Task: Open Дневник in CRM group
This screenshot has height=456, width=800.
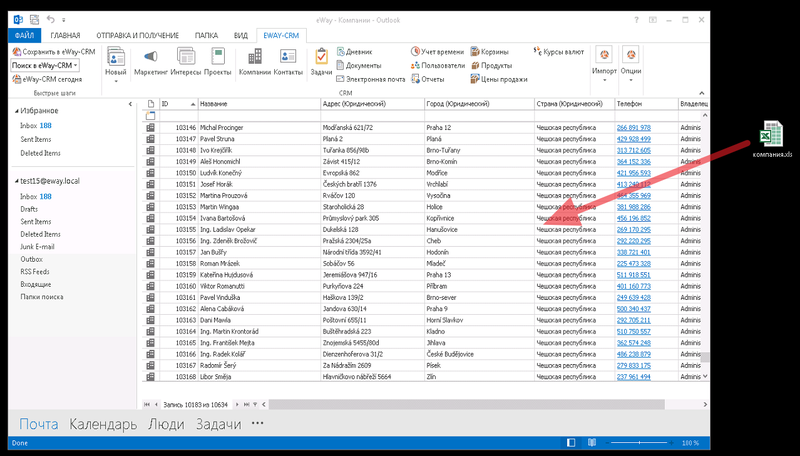Action: tap(355, 52)
